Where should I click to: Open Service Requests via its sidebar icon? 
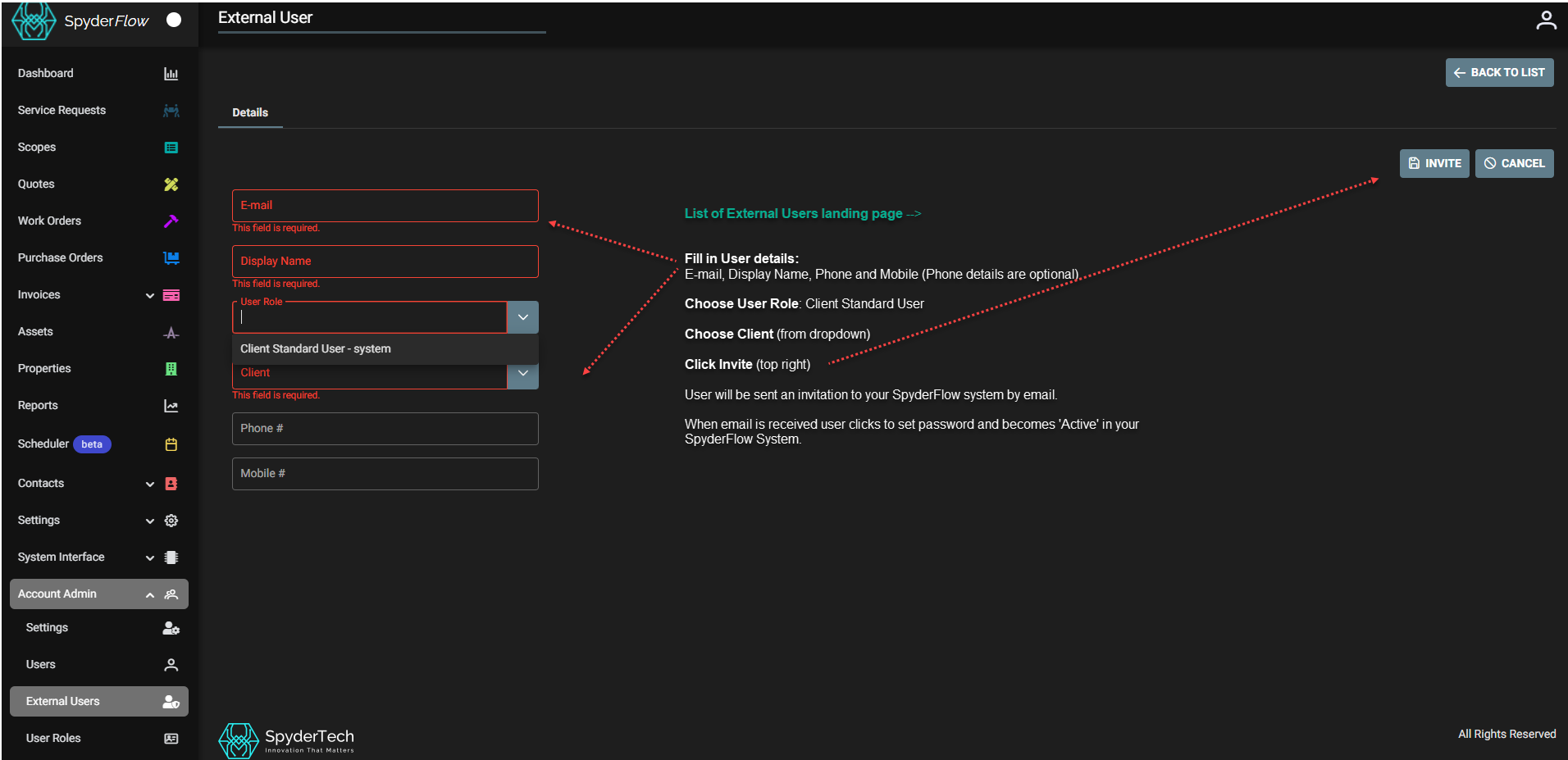point(171,111)
